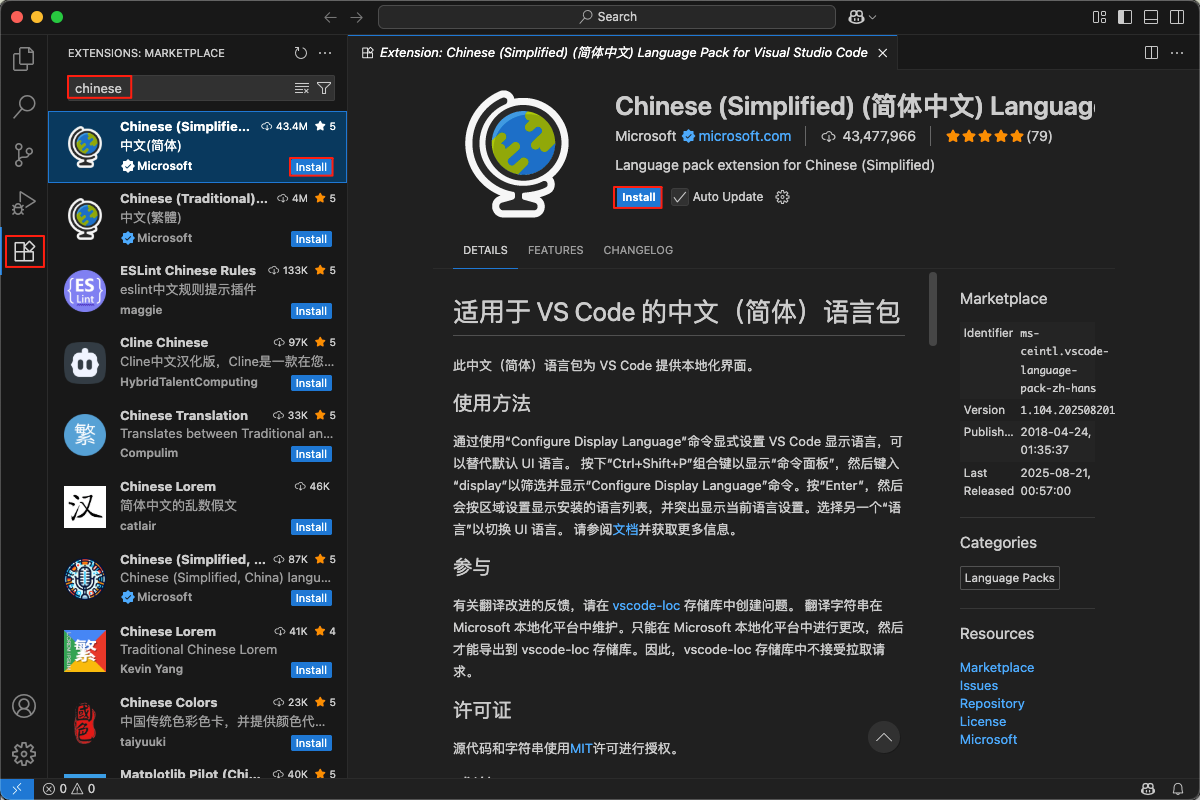
Task: Open the 文档 documentation link
Action: [x=625, y=530]
